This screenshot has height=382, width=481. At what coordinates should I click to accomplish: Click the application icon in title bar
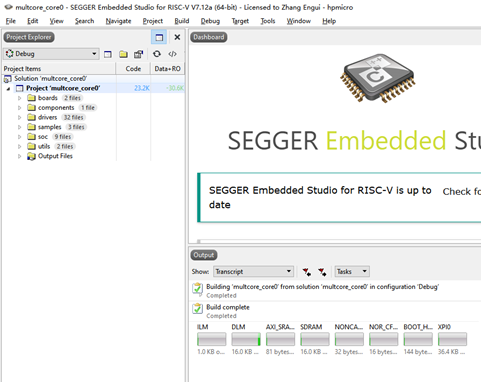tap(9, 7)
